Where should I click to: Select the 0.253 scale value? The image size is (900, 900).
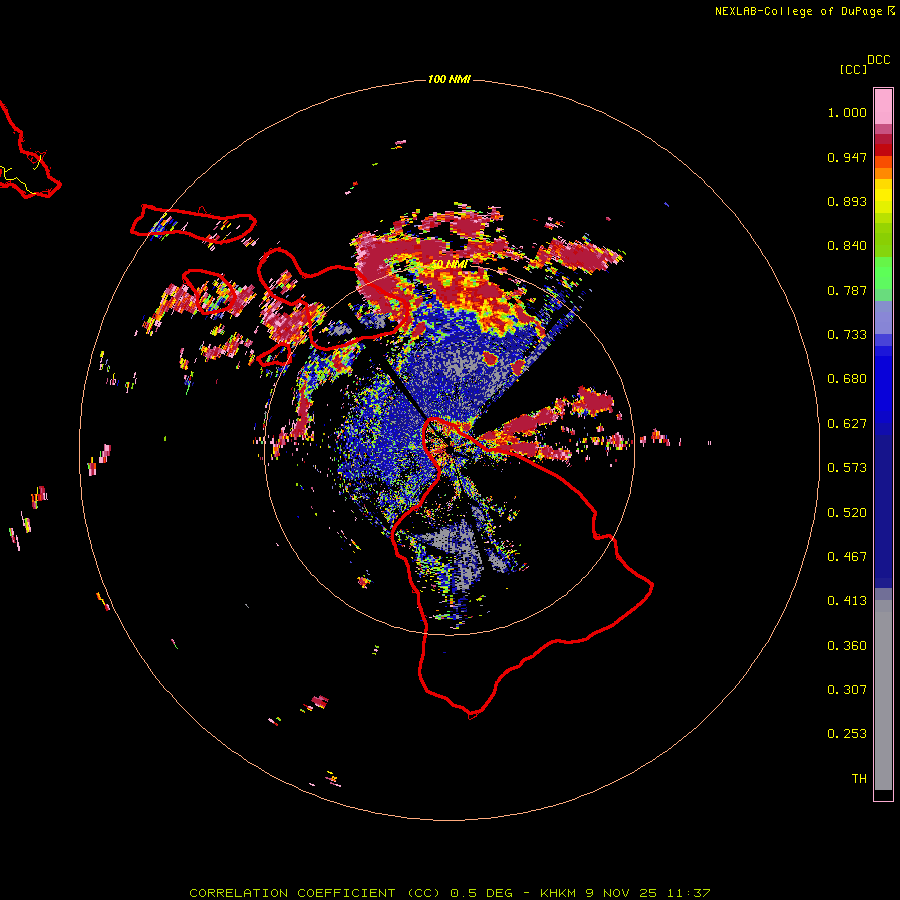point(847,734)
